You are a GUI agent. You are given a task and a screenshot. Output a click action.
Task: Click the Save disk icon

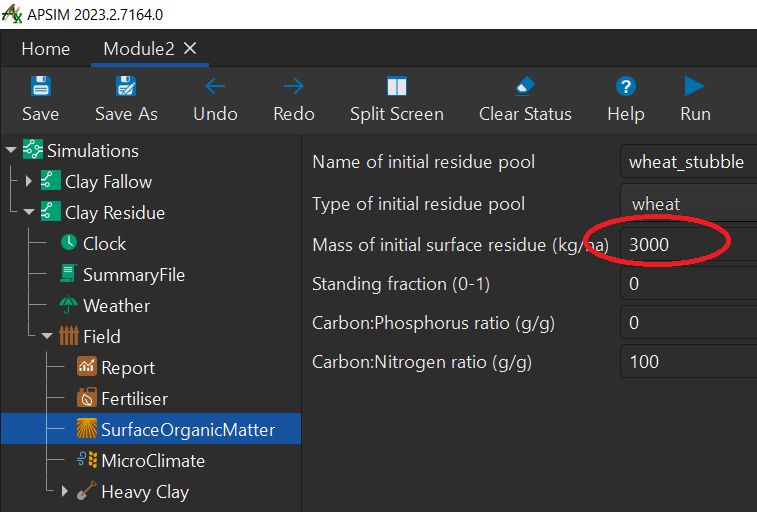click(x=41, y=86)
